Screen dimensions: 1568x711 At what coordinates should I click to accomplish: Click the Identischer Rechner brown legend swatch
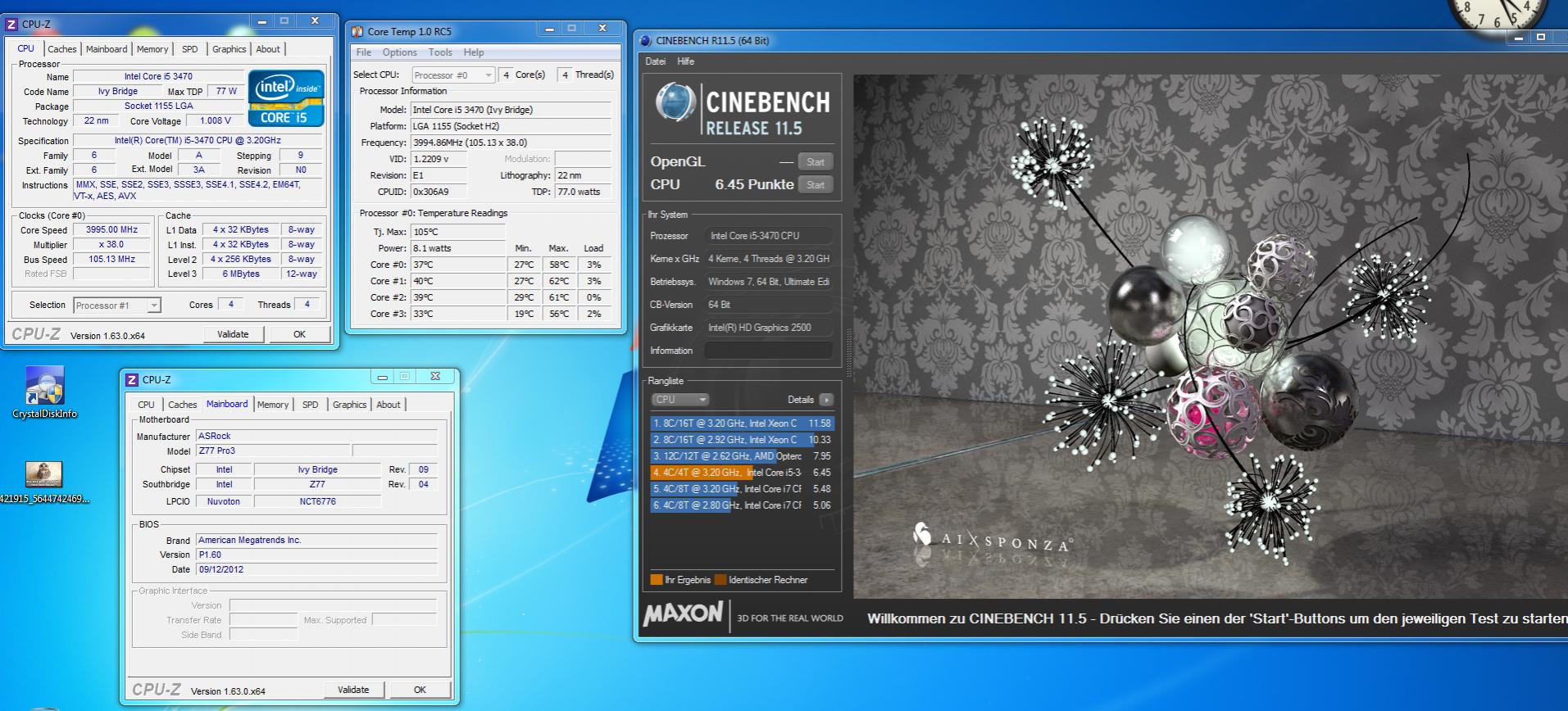720,580
